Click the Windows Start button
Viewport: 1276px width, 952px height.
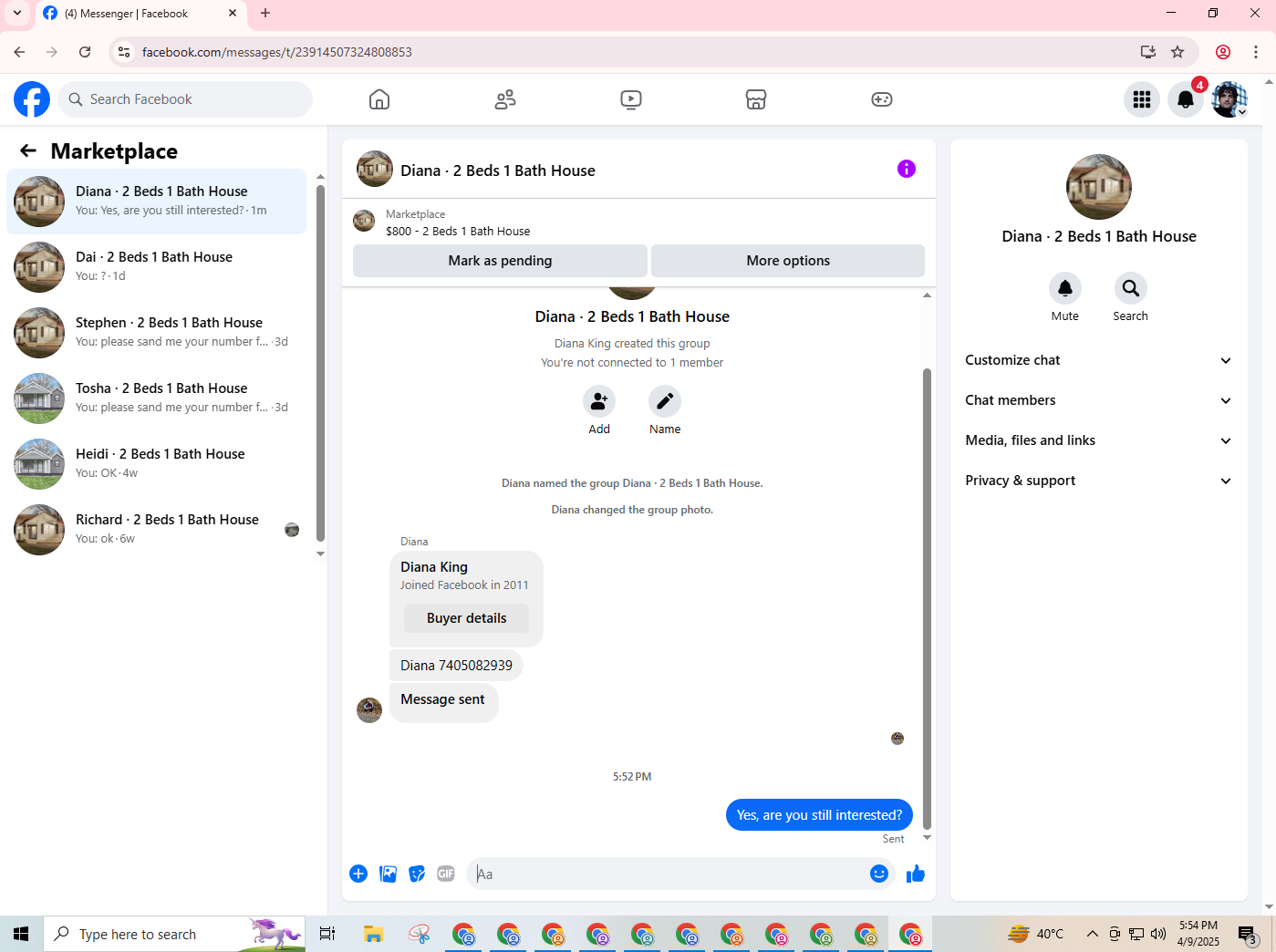[22, 934]
